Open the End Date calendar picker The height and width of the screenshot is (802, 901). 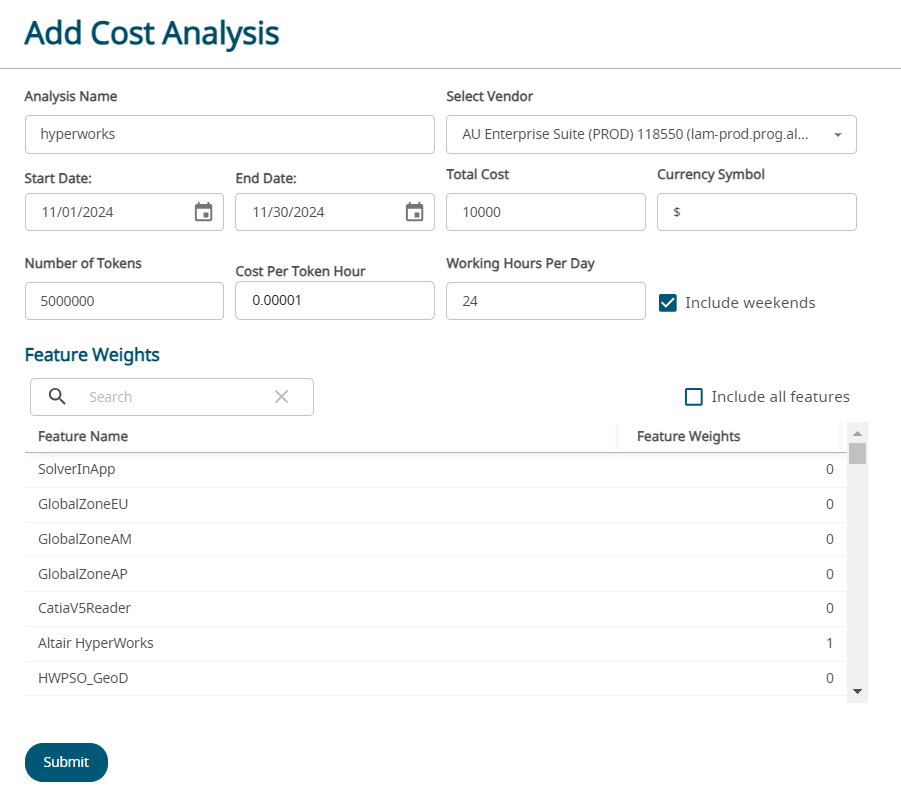414,212
